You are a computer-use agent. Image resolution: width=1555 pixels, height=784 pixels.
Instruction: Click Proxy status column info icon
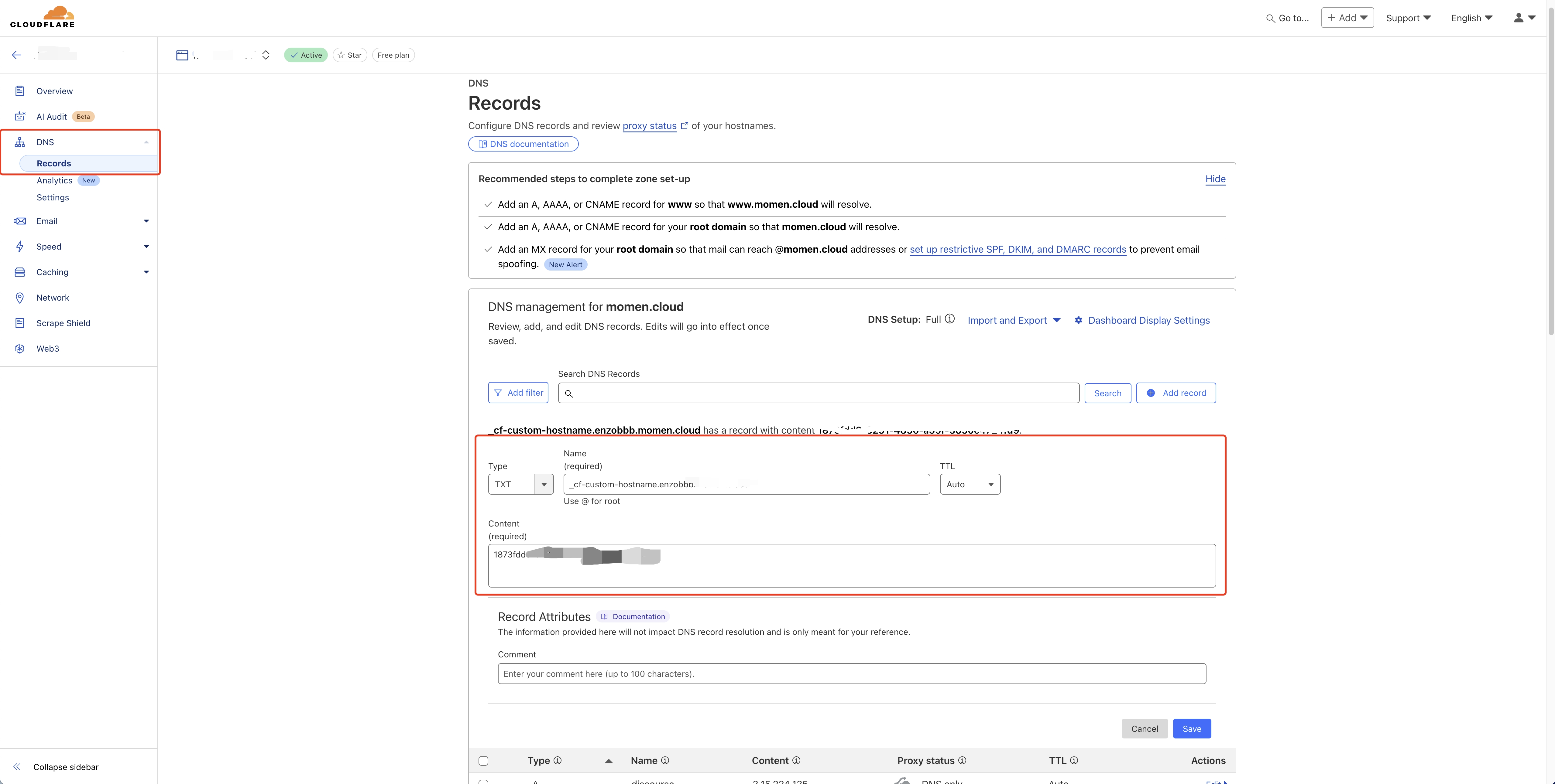point(962,761)
